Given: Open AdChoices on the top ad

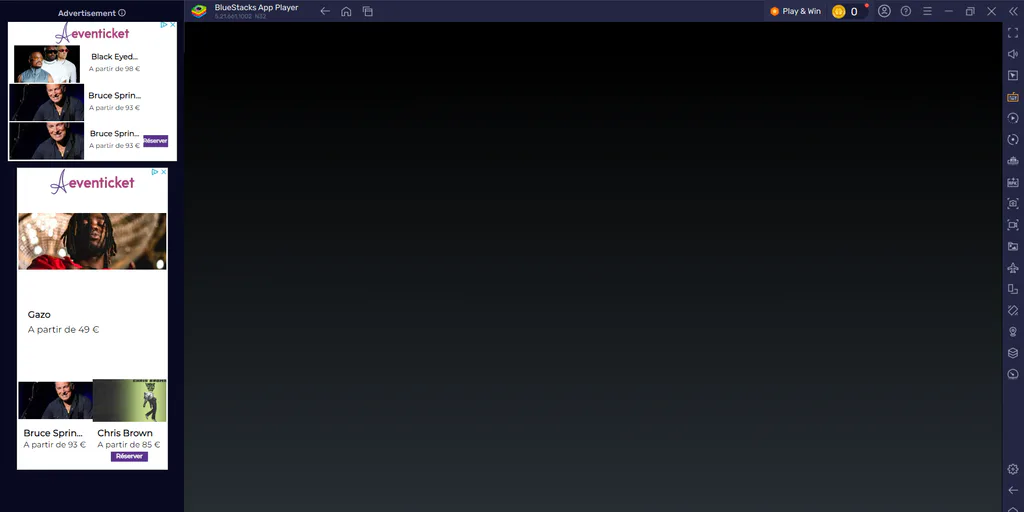Looking at the screenshot, I should point(164,25).
